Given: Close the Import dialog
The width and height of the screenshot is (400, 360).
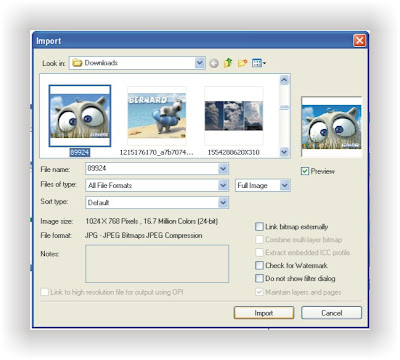Looking at the screenshot, I should point(359,41).
